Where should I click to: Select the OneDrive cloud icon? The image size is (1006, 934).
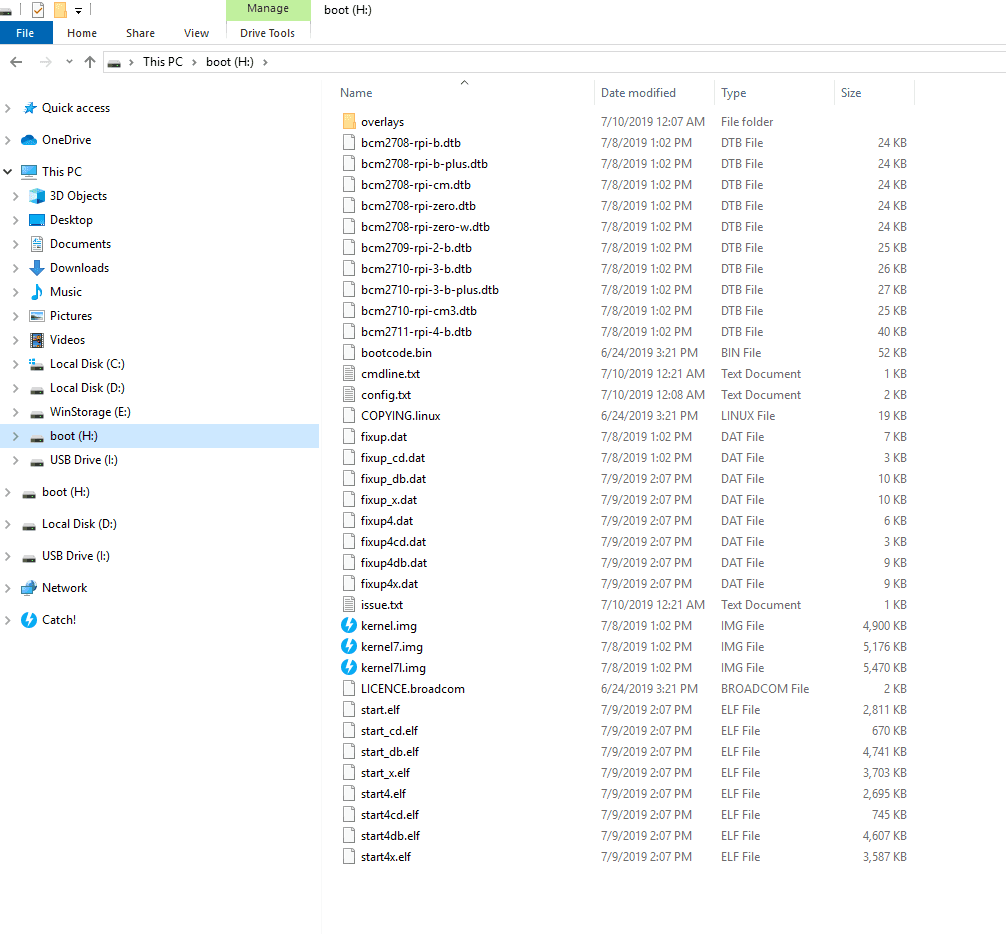click(x=29, y=140)
